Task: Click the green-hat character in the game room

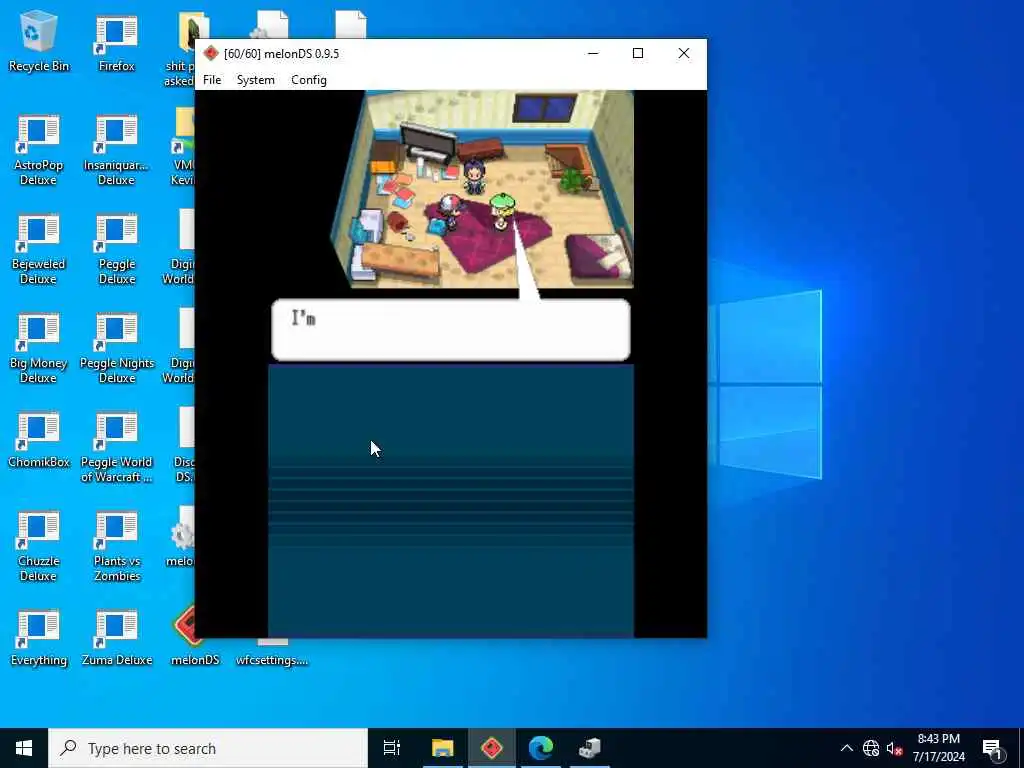Action: (x=502, y=211)
